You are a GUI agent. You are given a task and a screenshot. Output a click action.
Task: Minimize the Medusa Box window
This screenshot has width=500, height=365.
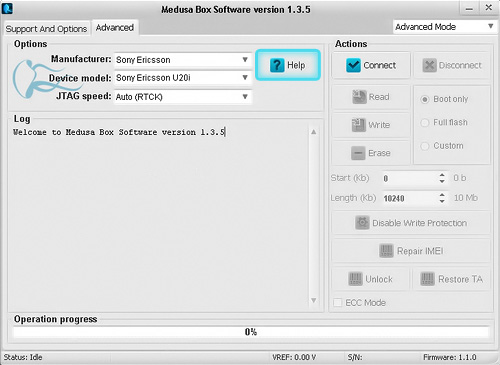469,9
